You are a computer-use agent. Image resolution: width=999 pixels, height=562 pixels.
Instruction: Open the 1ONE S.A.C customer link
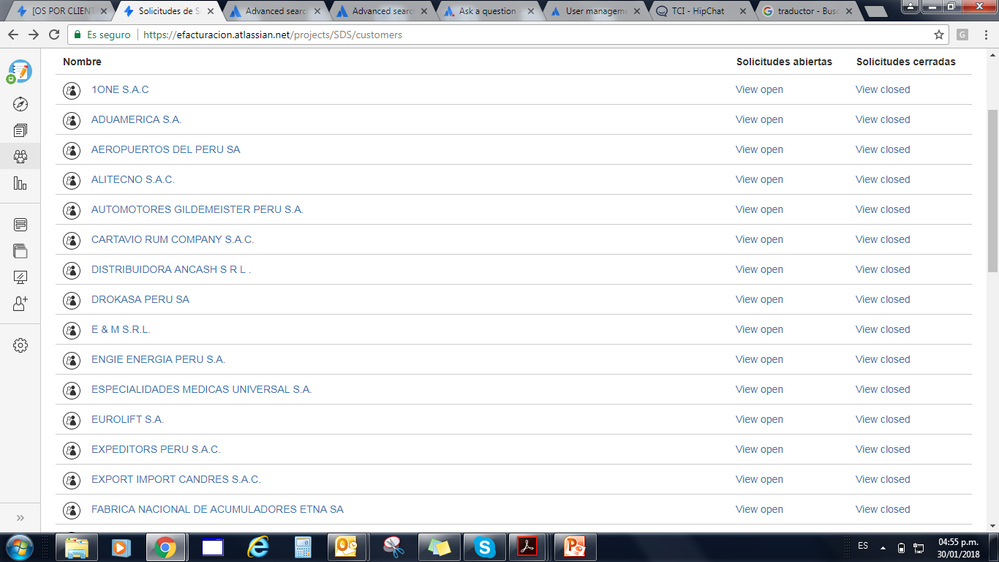pyautogui.click(x=120, y=90)
